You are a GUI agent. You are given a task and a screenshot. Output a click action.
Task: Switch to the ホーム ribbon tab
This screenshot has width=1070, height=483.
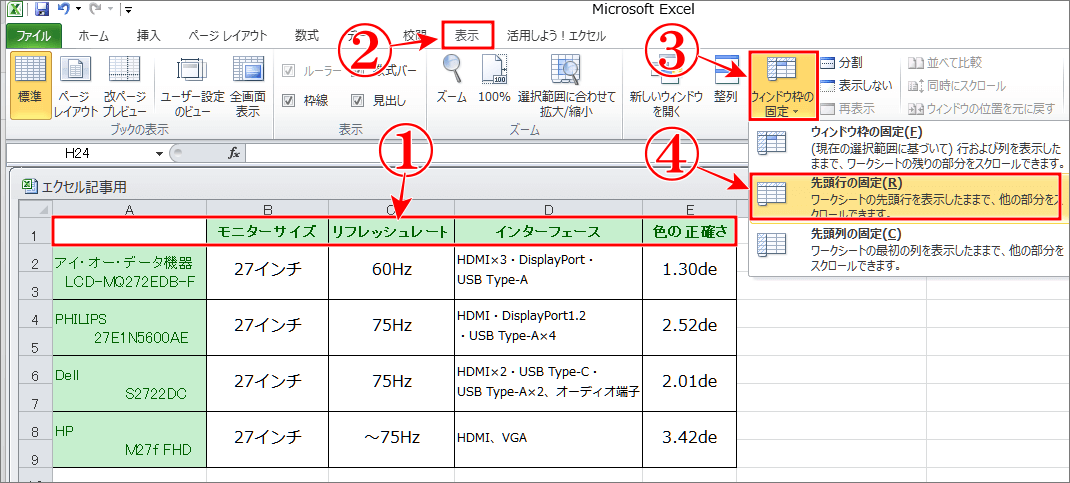pos(93,36)
